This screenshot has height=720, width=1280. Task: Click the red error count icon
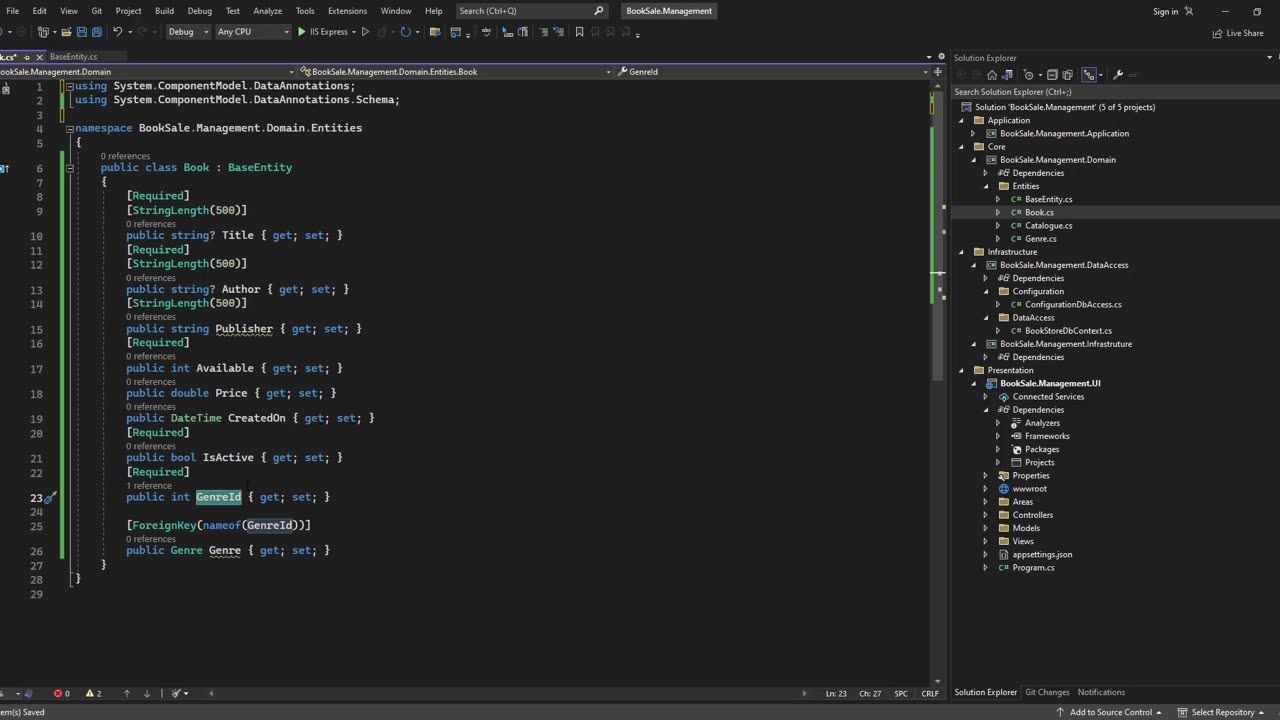(58, 693)
